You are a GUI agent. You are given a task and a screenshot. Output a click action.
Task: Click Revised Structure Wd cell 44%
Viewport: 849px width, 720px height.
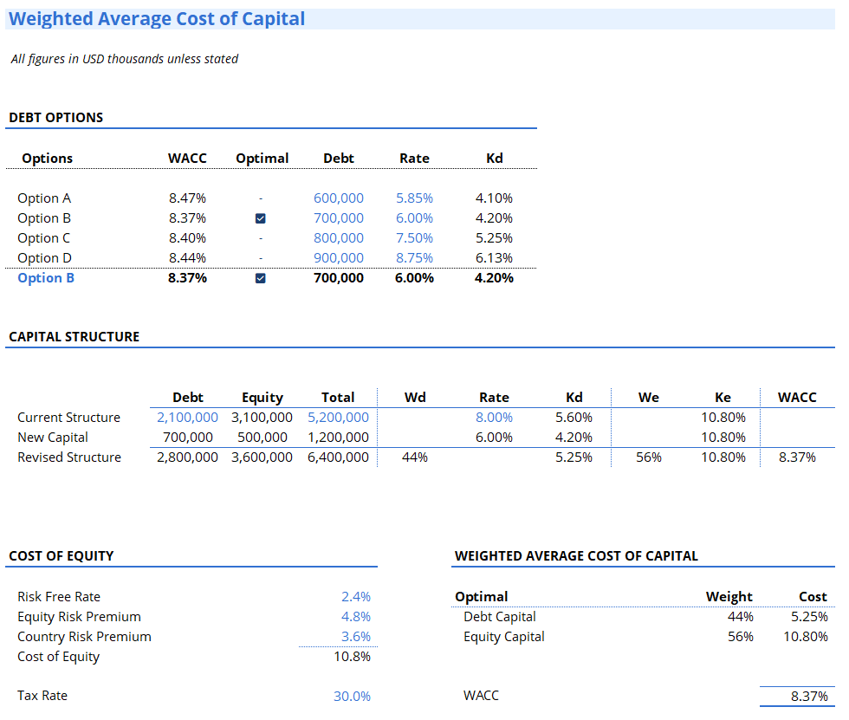click(414, 458)
